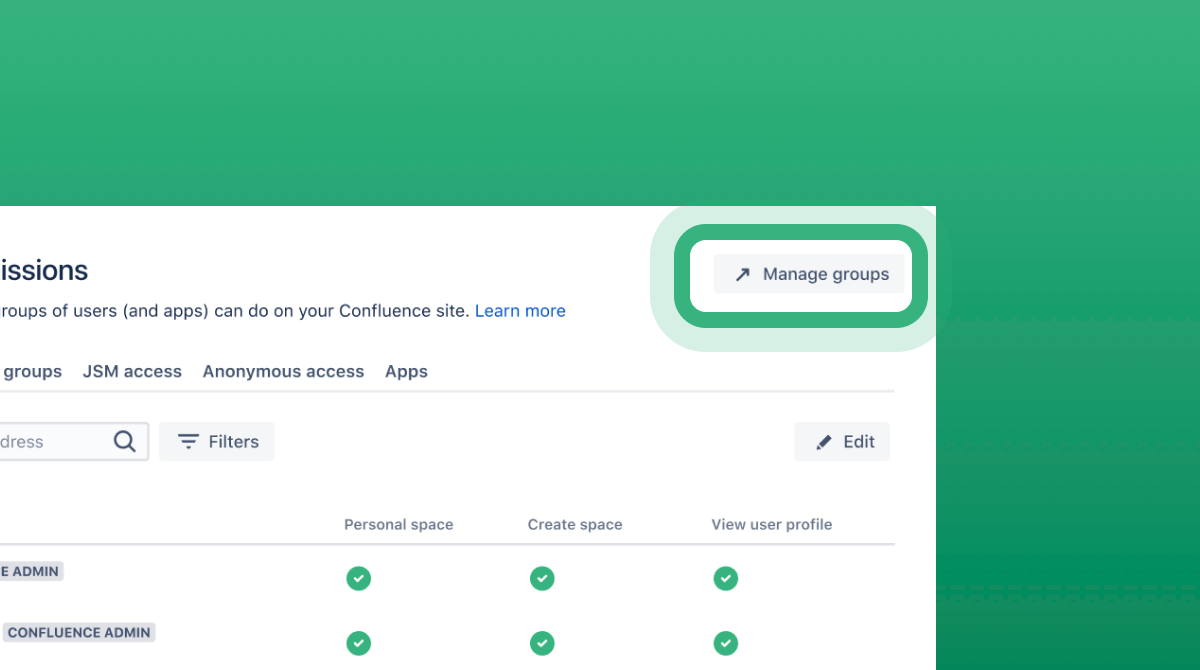The height and width of the screenshot is (670, 1200).
Task: Click the arrow icon beside Manage groups
Action: [x=742, y=274]
